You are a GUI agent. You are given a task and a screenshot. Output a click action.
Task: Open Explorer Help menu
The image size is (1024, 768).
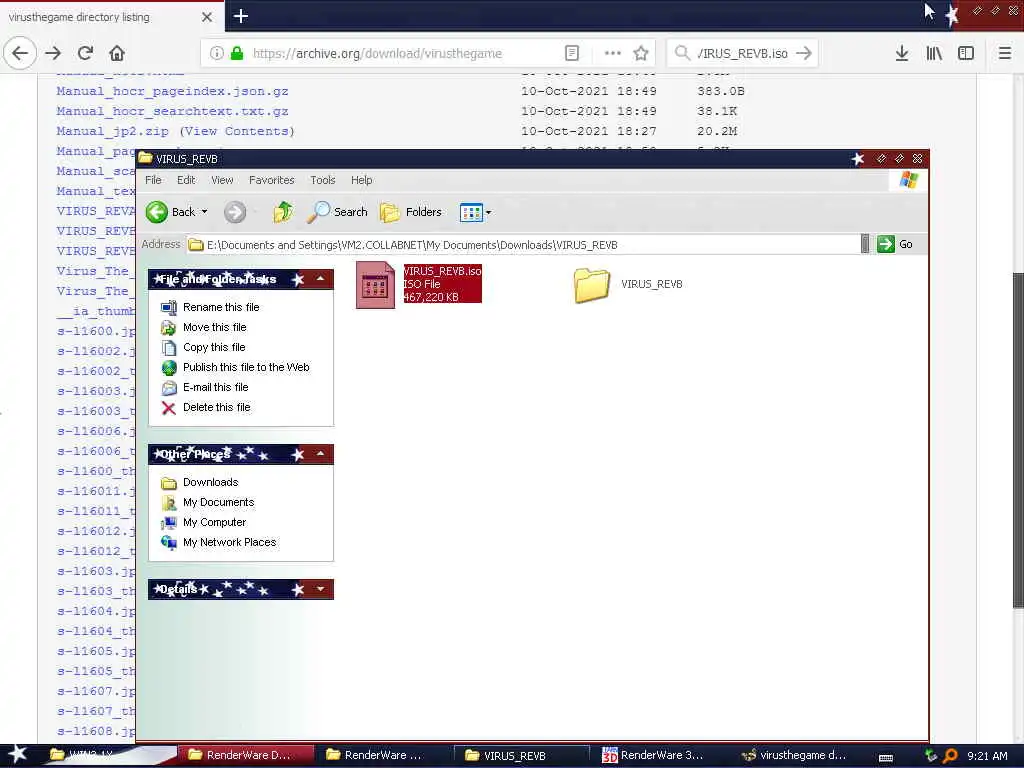pos(362,180)
